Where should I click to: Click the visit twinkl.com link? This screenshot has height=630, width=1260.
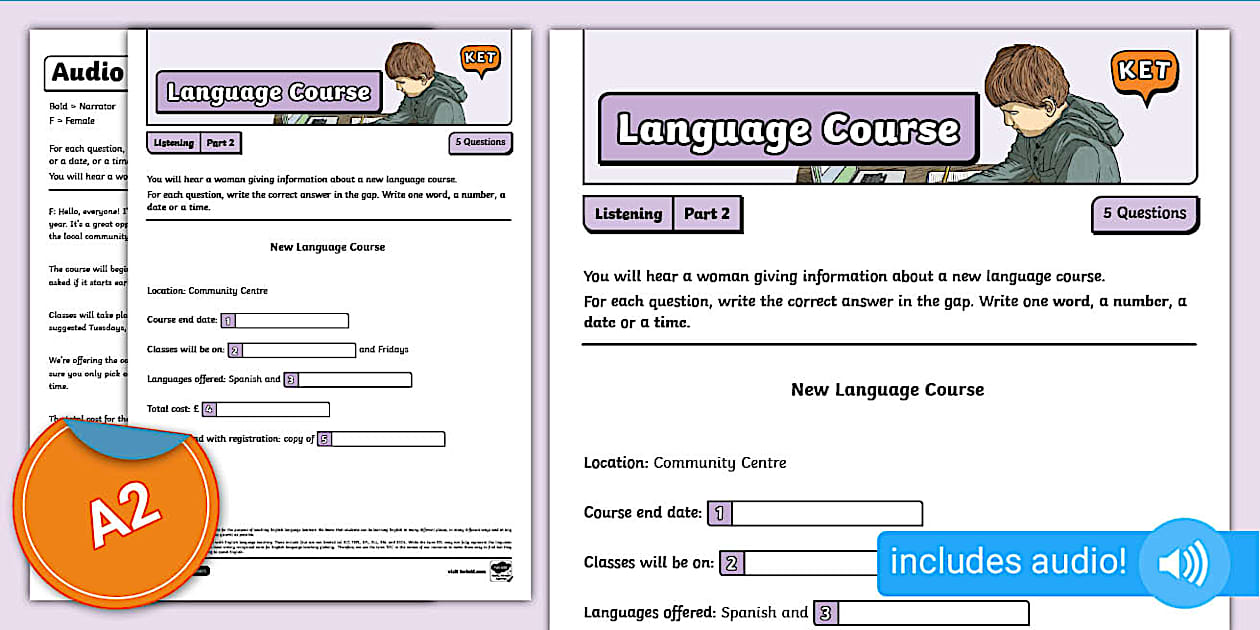[x=465, y=571]
